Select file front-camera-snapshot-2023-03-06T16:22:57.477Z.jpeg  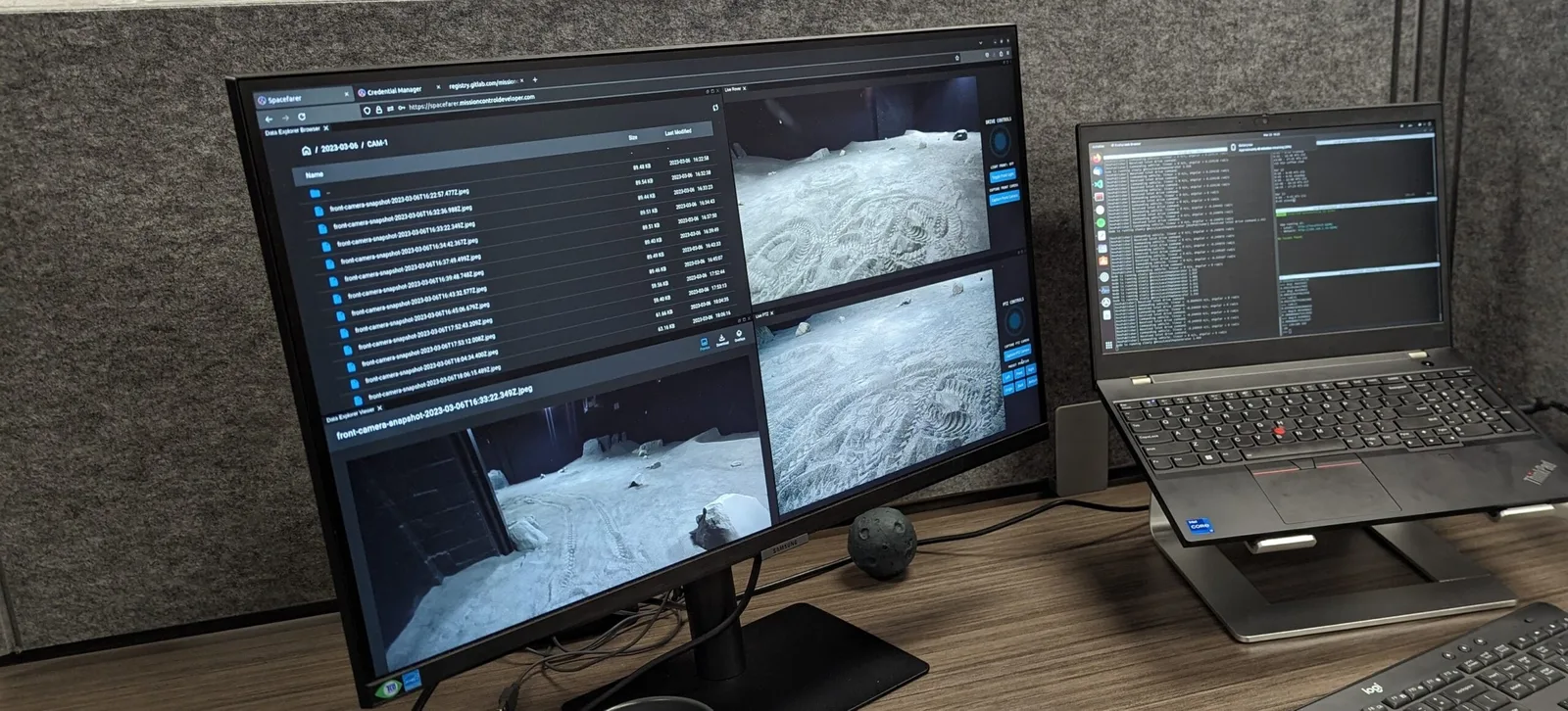pos(400,200)
